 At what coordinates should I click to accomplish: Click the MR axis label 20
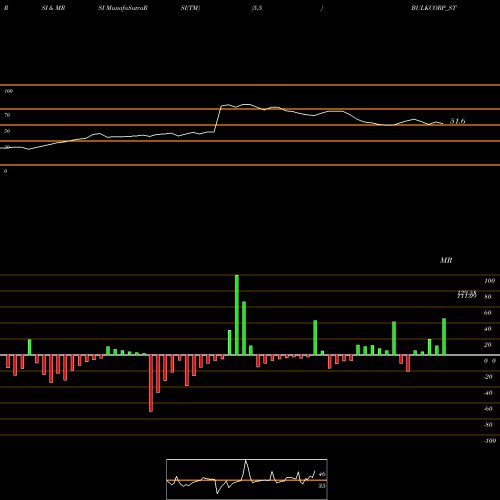point(488,345)
